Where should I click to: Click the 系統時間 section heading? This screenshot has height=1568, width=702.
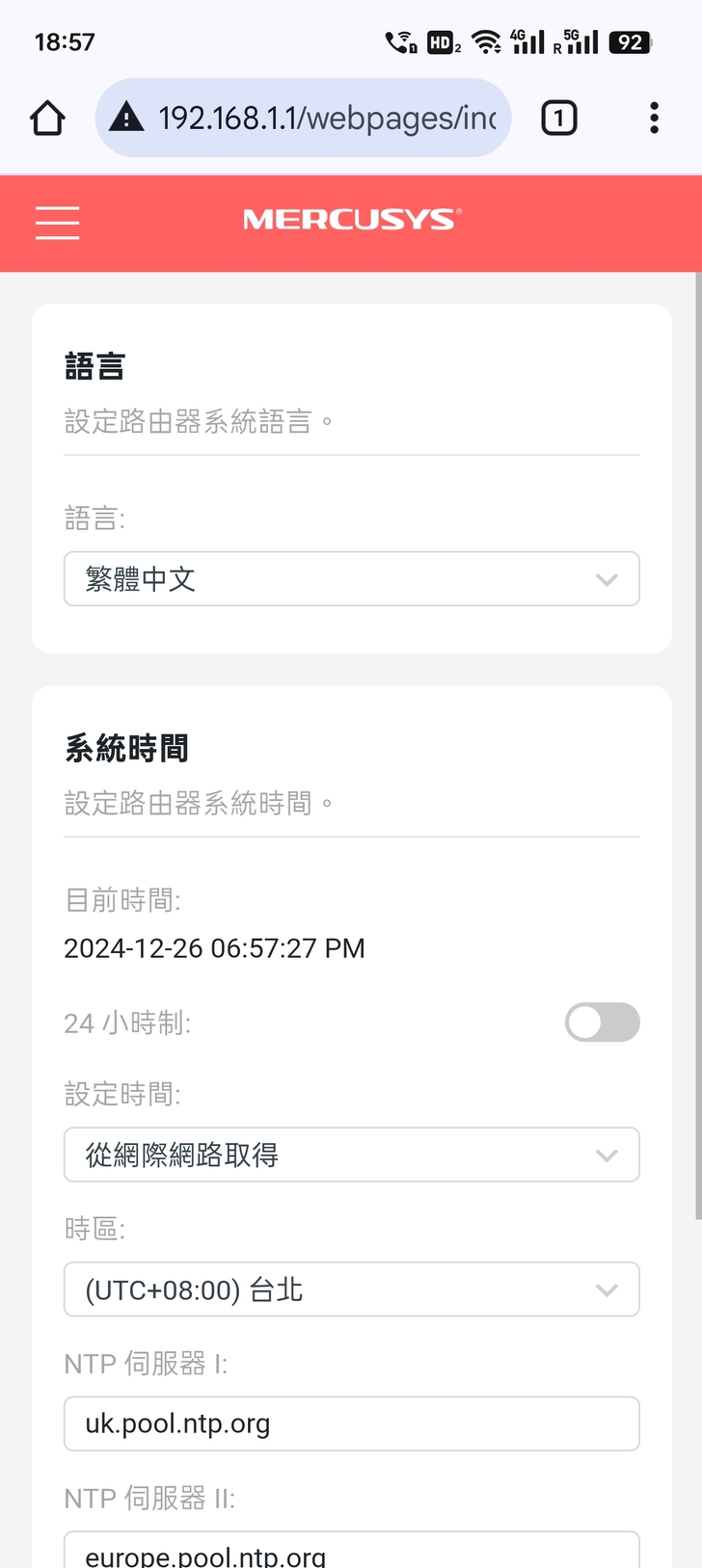point(126,749)
